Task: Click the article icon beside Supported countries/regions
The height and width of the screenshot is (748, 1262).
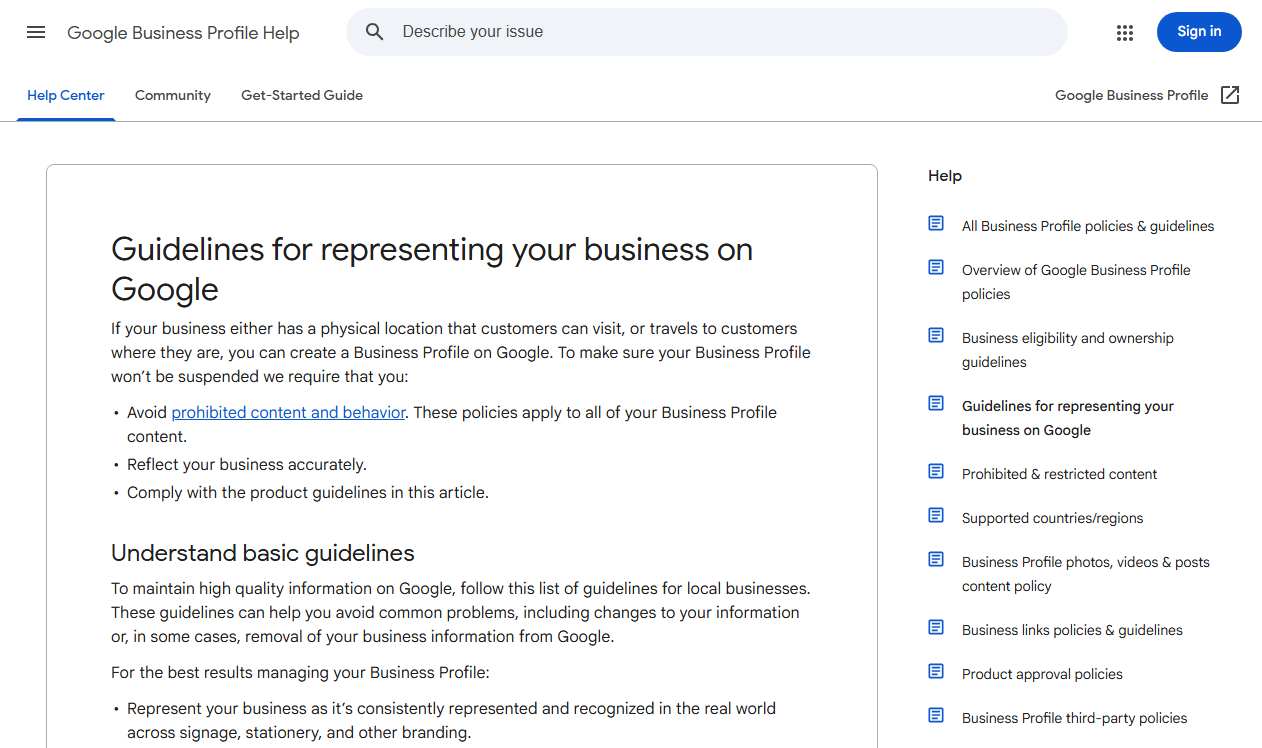Action: tap(936, 515)
